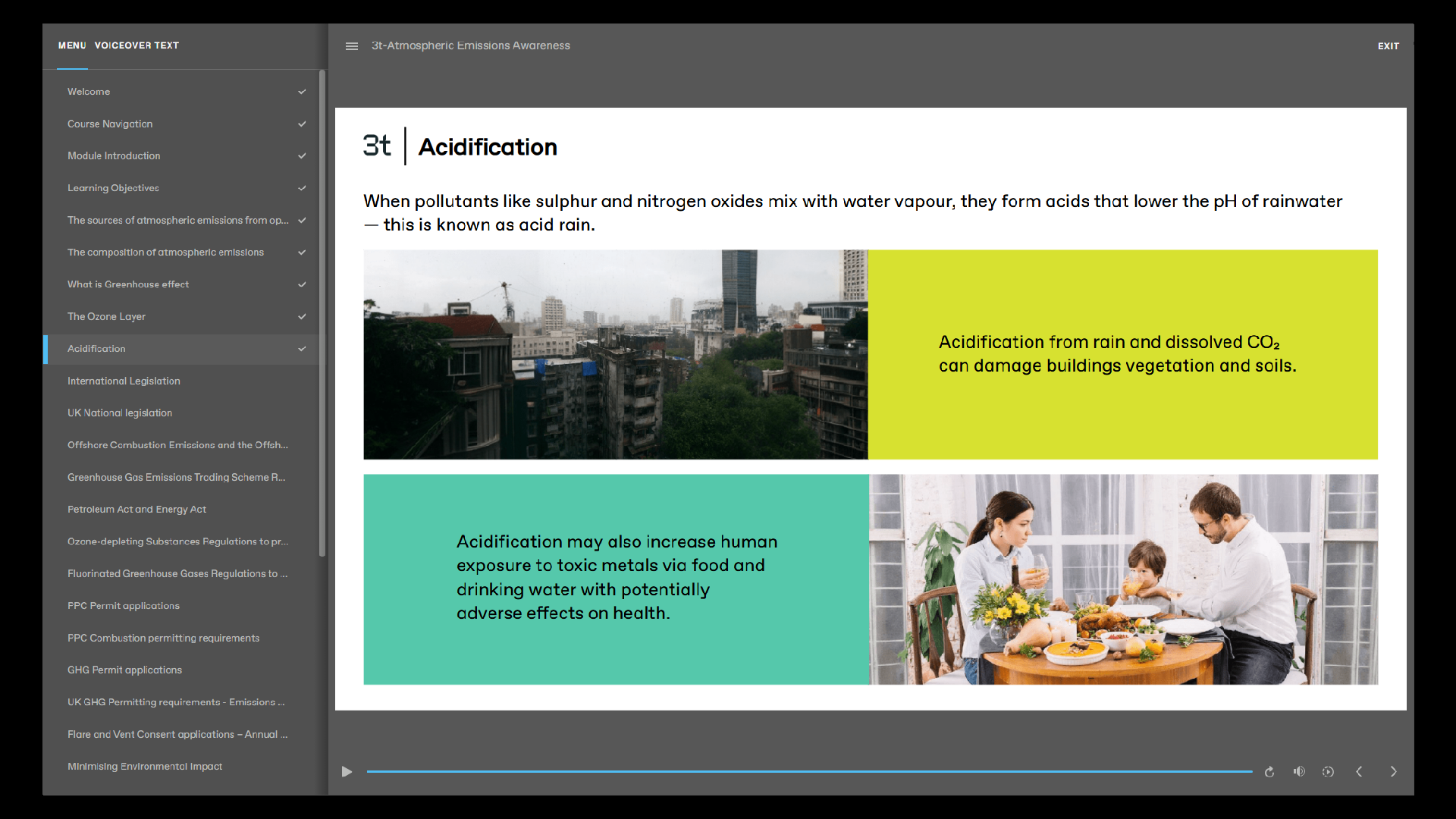
Task: Click the 3t logo on the slide
Action: pos(377,146)
